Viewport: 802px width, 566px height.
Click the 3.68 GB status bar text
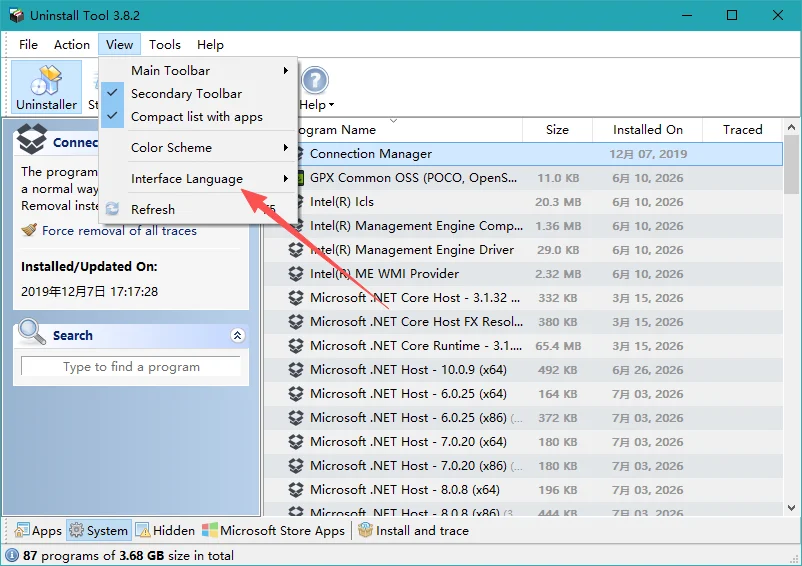tap(142, 555)
